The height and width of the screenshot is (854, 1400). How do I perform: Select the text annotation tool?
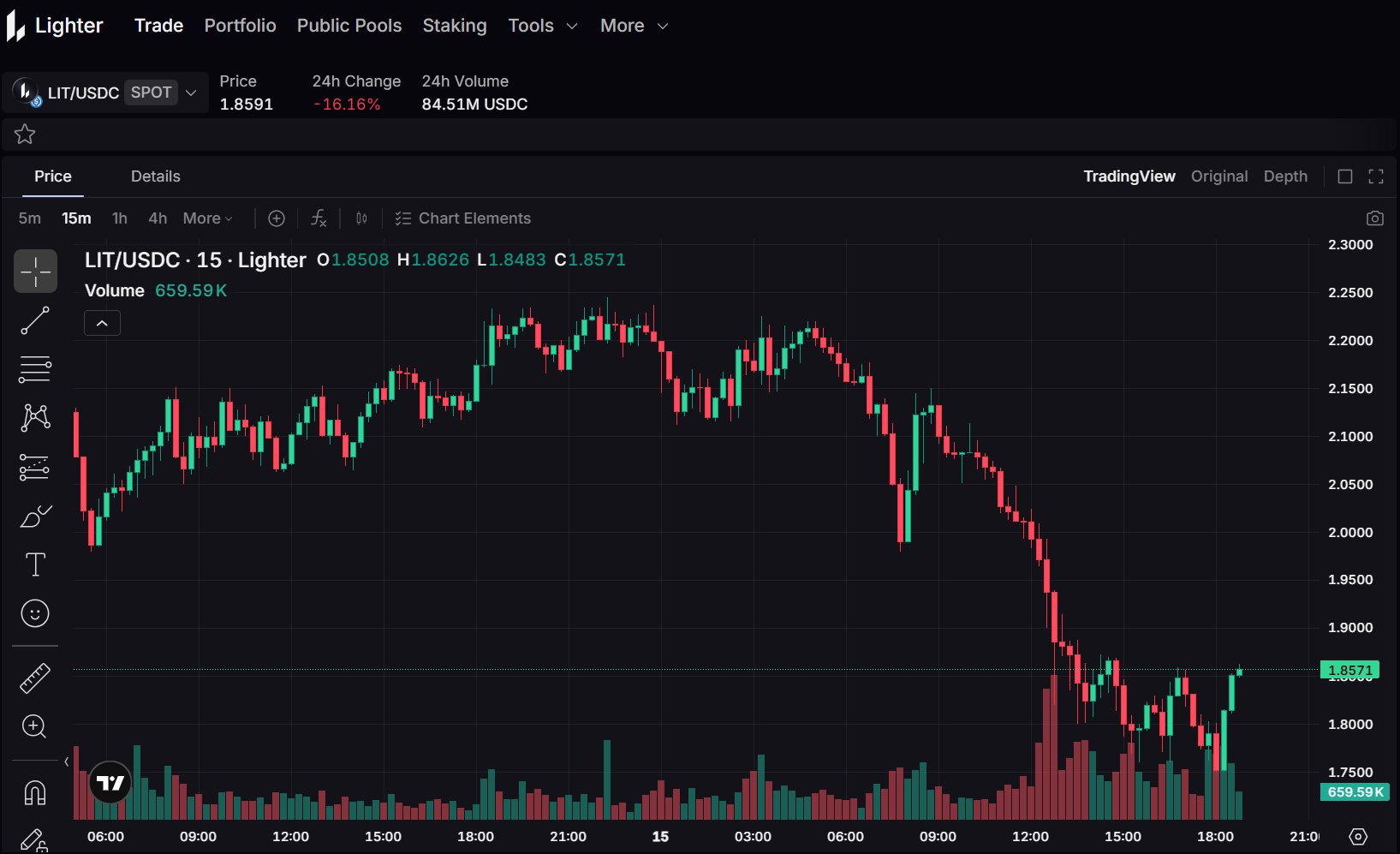(x=35, y=564)
